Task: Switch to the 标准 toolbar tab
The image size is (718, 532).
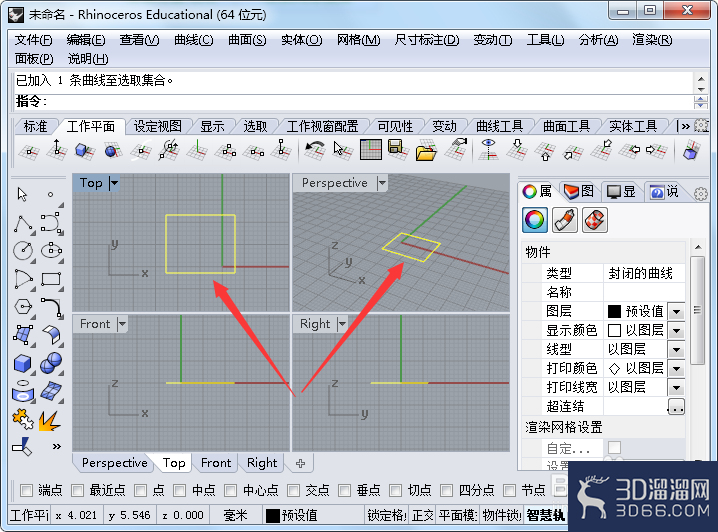Action: tap(36, 126)
